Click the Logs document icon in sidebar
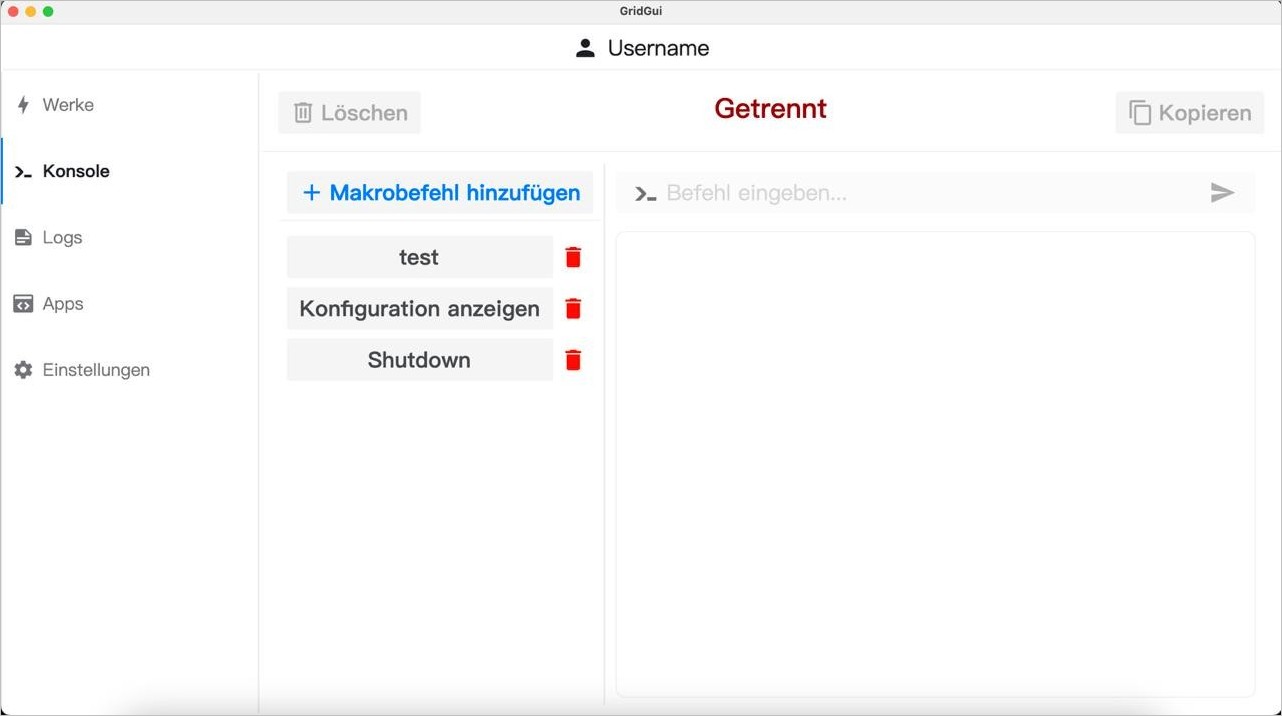Image resolution: width=1282 pixels, height=716 pixels. 23,238
